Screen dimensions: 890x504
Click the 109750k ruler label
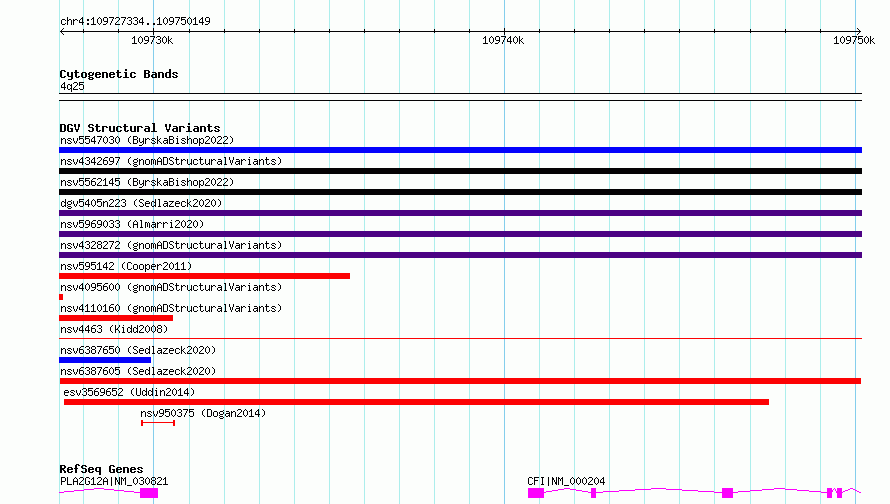[x=854, y=40]
